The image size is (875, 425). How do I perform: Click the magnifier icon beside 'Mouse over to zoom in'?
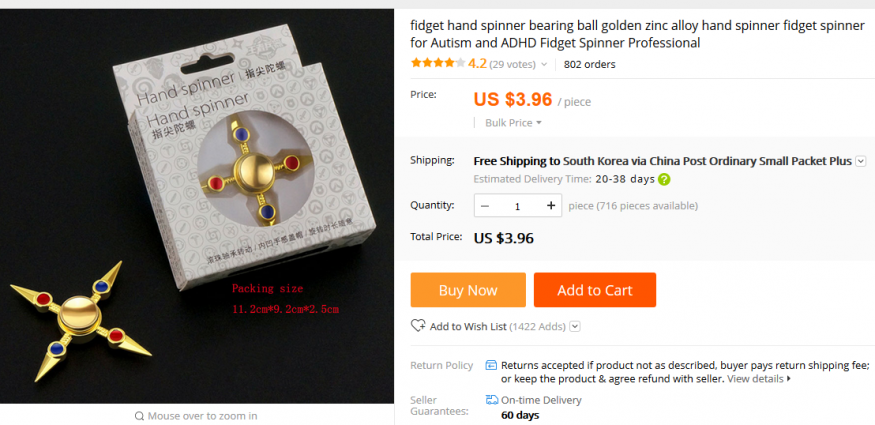[x=140, y=416]
